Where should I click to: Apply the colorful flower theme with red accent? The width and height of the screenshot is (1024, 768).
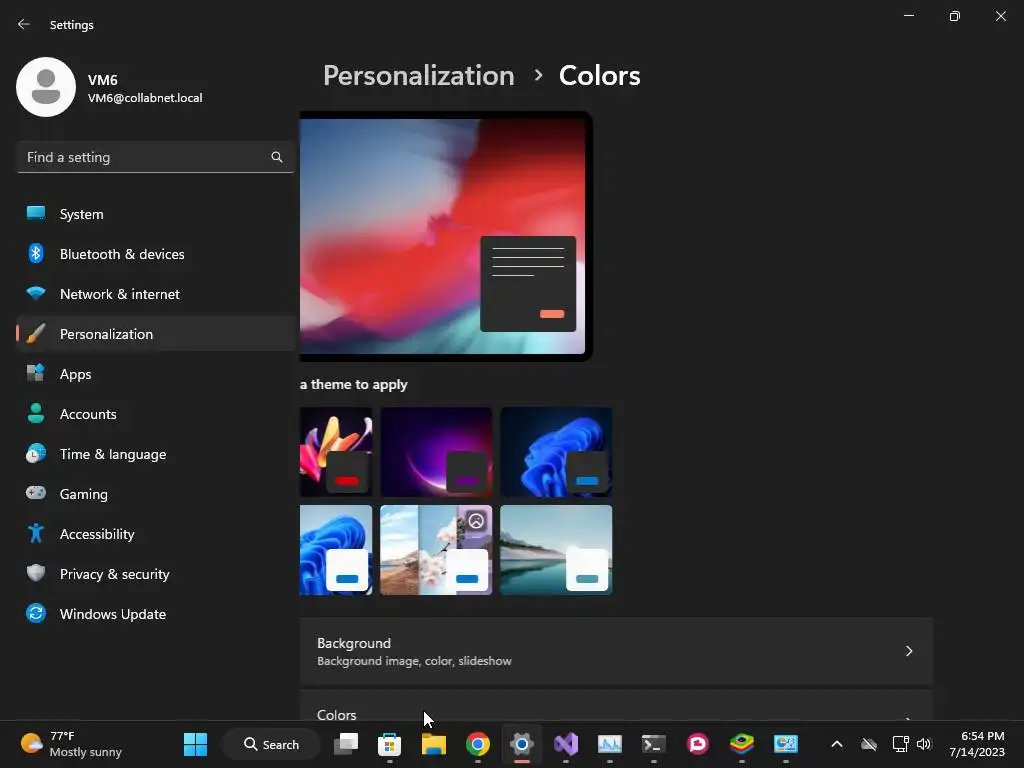click(336, 452)
